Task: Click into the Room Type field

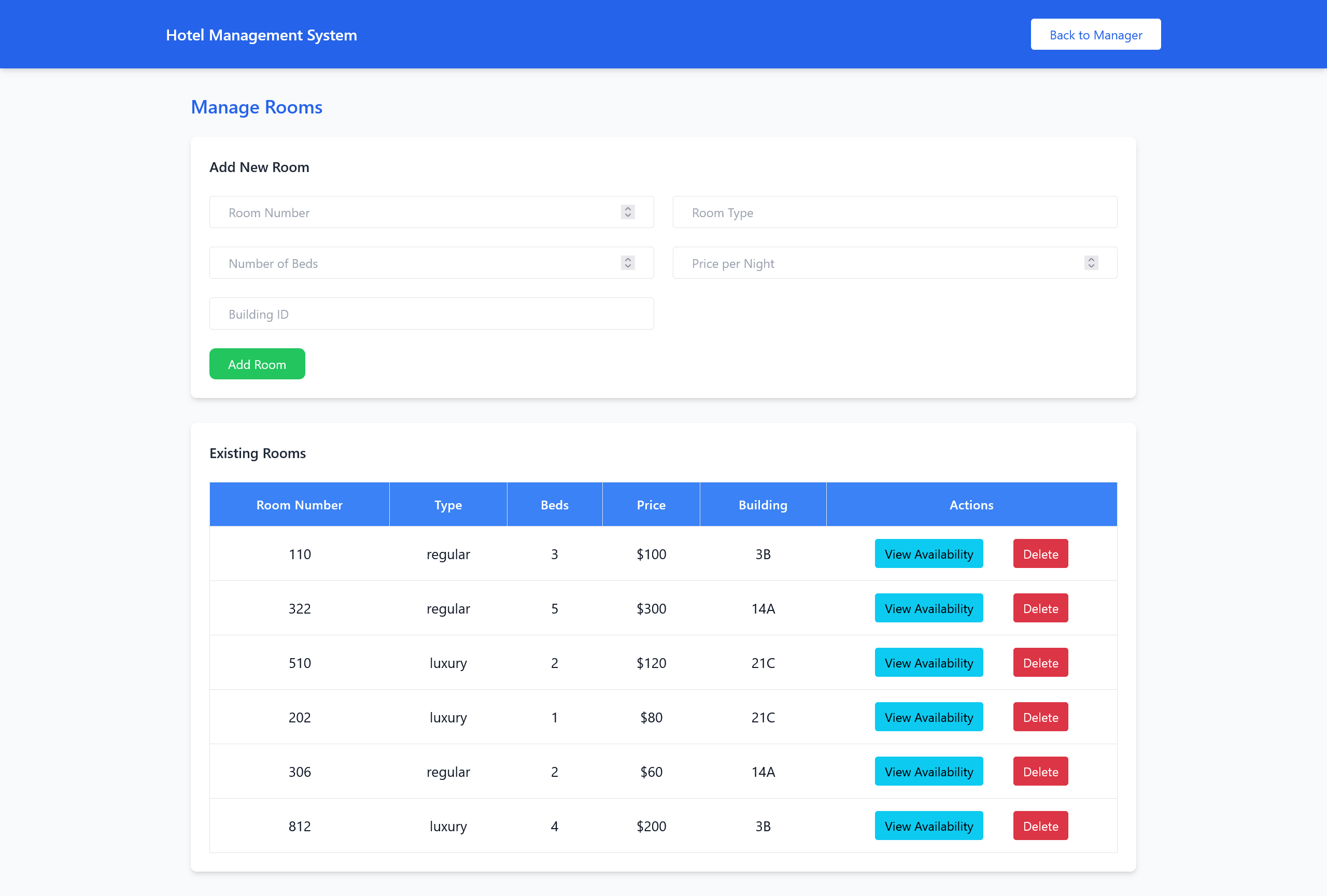Action: pos(894,212)
